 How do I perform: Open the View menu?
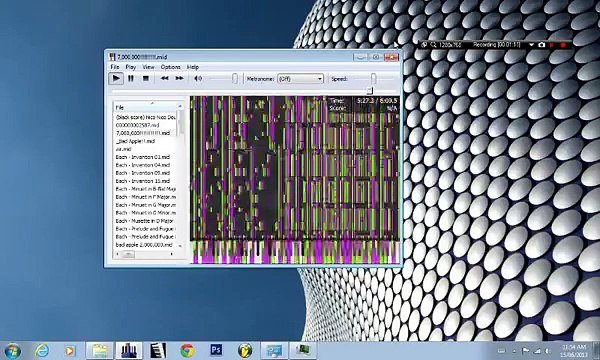(x=148, y=67)
